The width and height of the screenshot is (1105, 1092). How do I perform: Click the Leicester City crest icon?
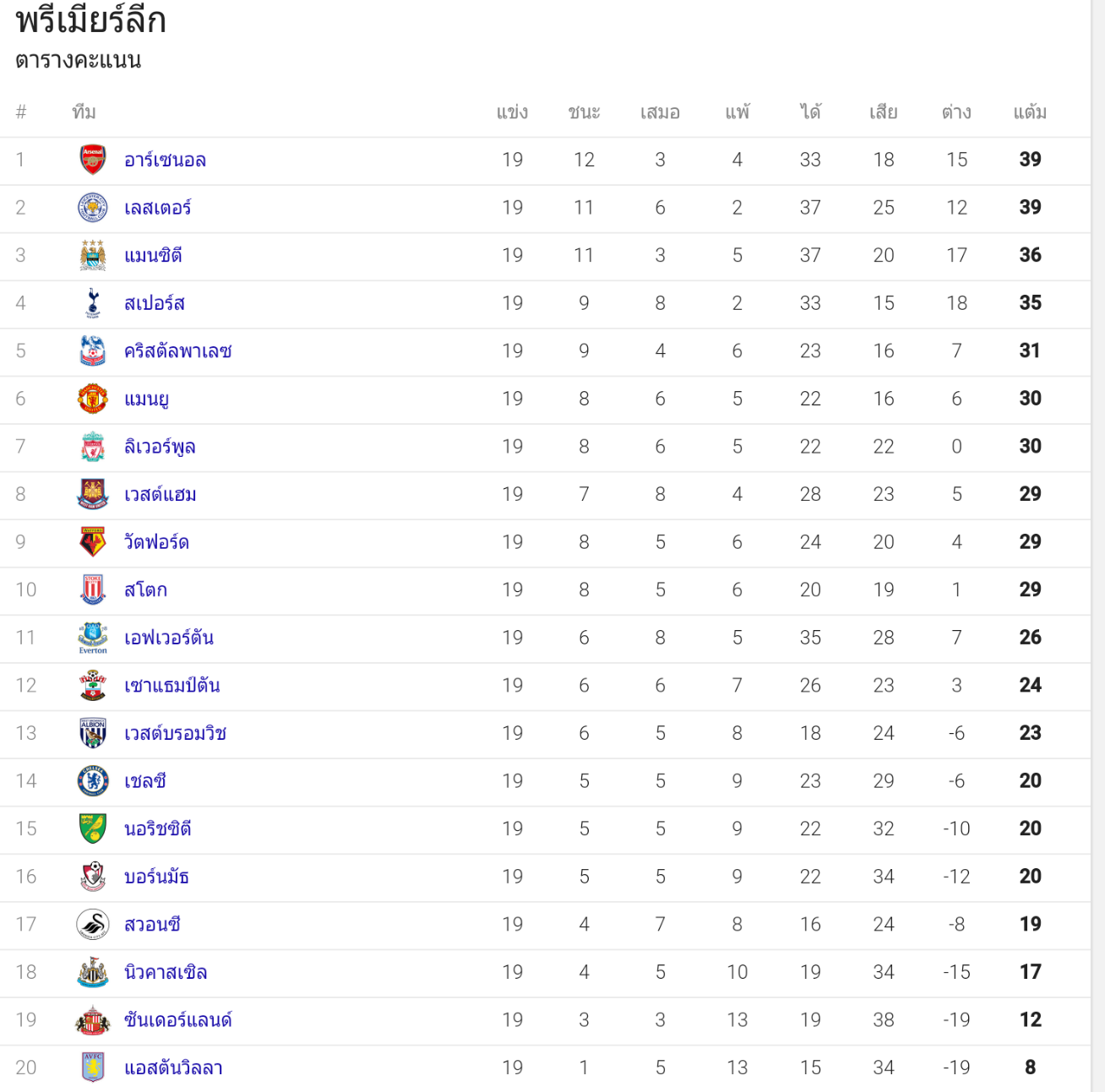tap(93, 208)
